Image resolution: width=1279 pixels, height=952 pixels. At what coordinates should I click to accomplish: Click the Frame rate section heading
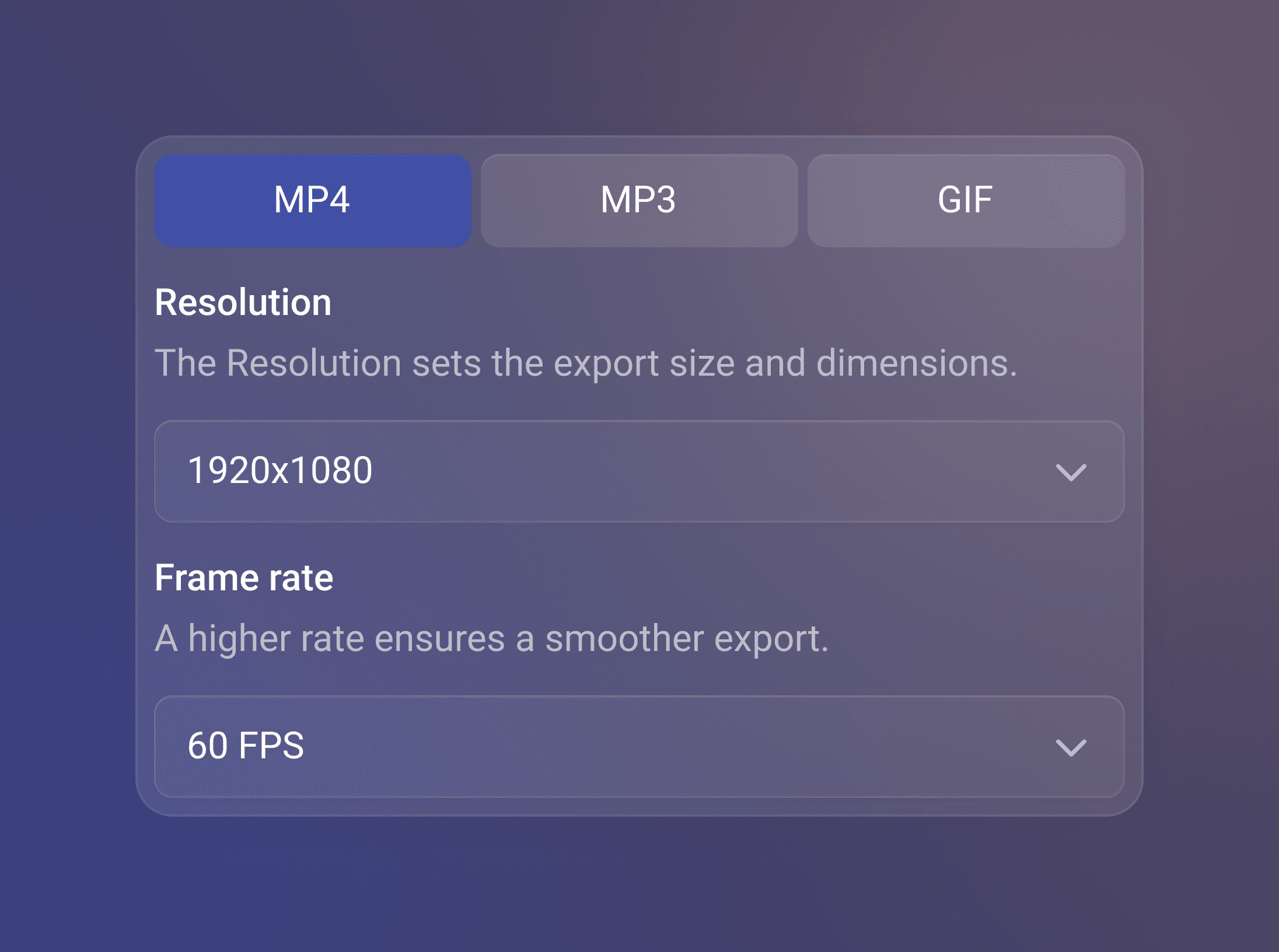[x=244, y=578]
